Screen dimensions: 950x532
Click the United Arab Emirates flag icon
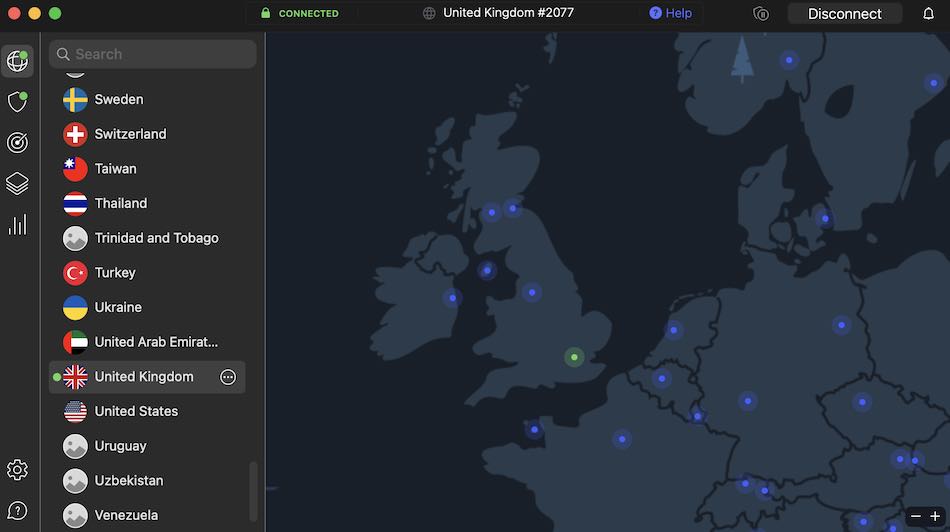click(75, 342)
